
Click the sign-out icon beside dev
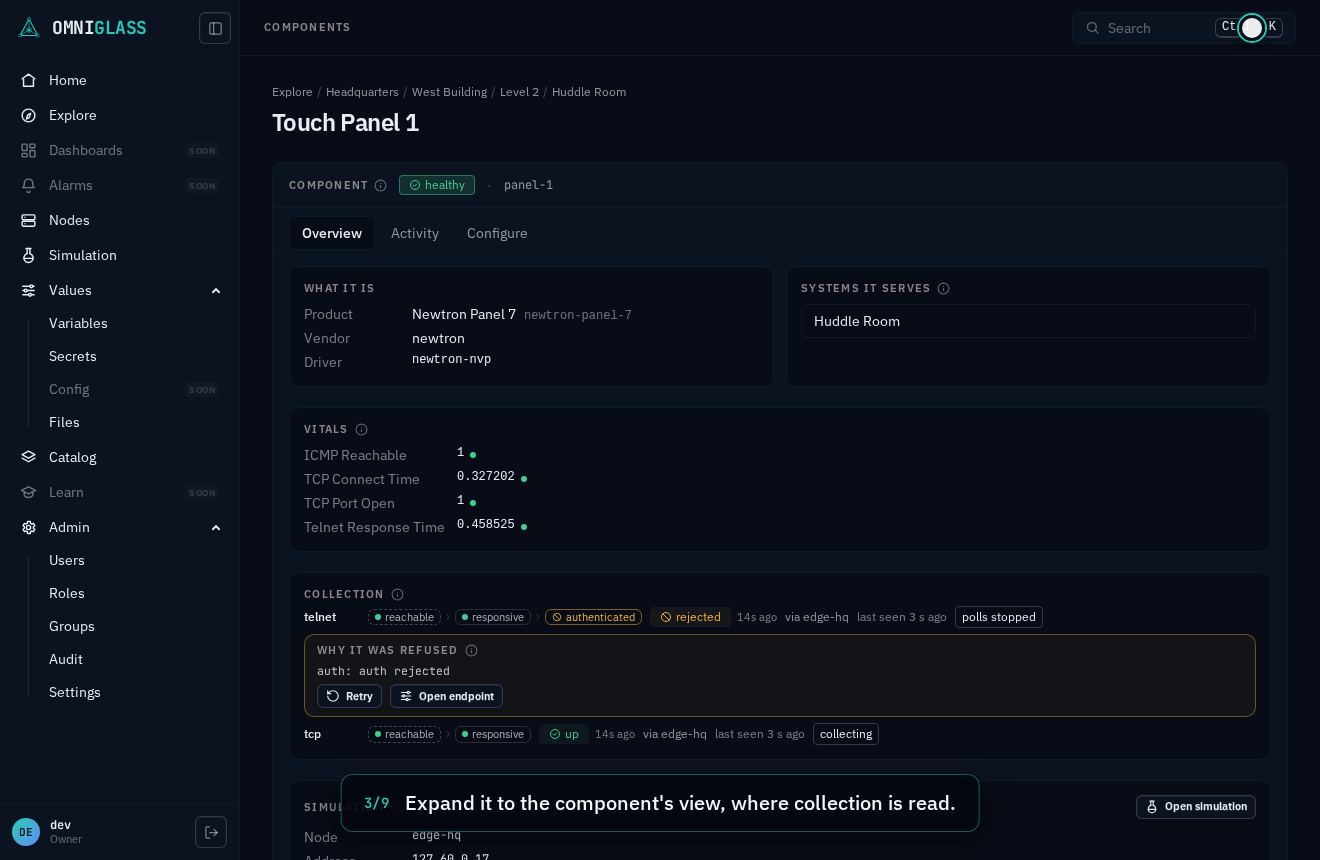(211, 832)
